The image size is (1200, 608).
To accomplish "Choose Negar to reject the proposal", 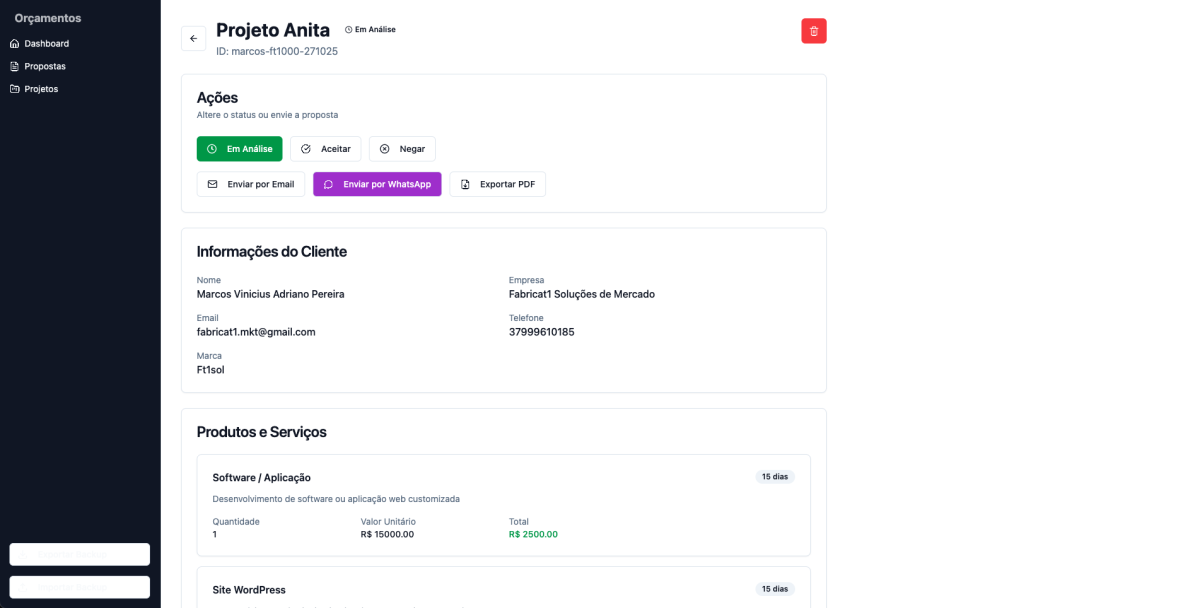I will pyautogui.click(x=402, y=149).
